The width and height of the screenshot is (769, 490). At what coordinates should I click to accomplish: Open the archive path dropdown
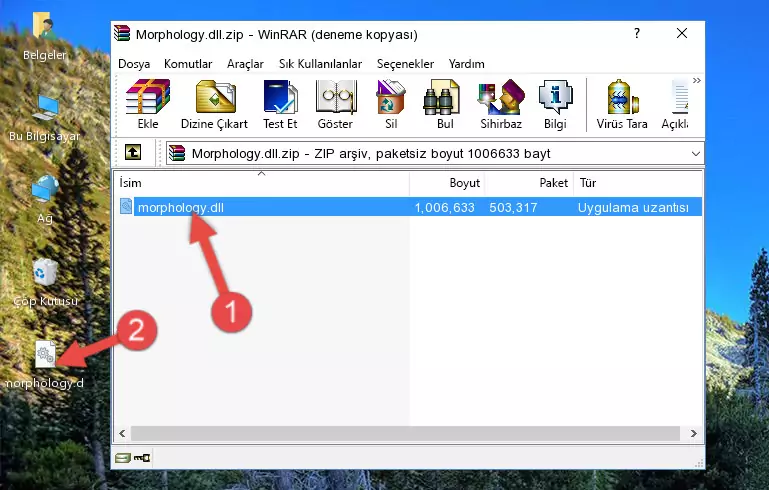tap(695, 154)
